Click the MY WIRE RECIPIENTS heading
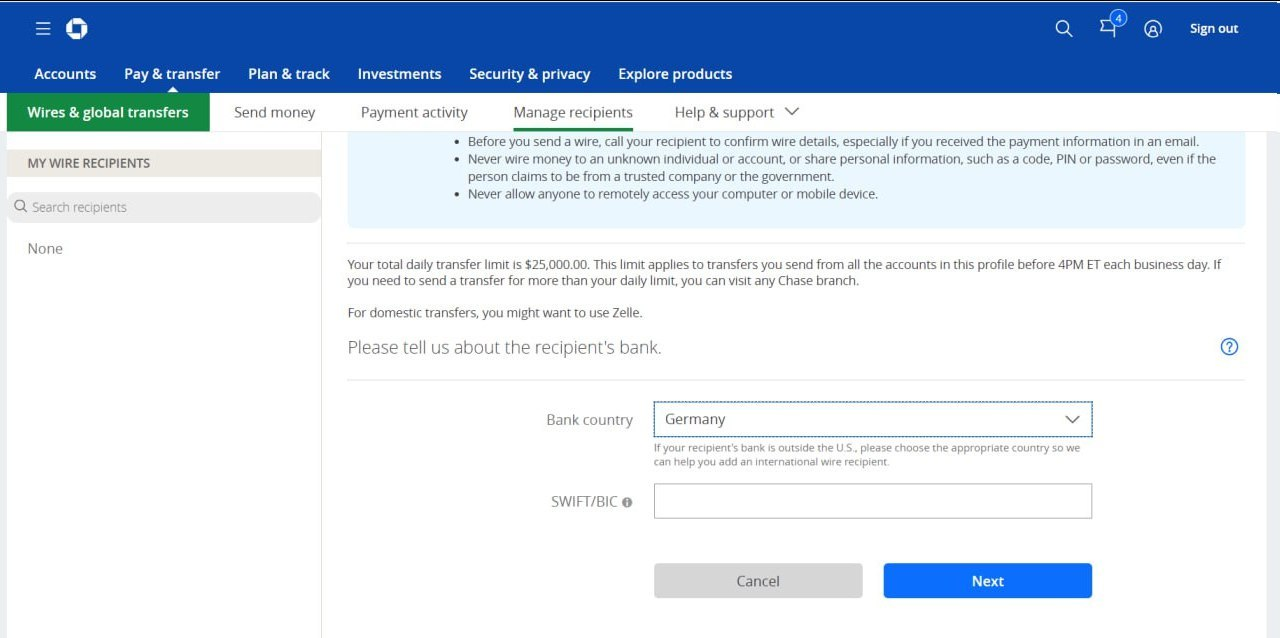1280x638 pixels. click(x=89, y=163)
